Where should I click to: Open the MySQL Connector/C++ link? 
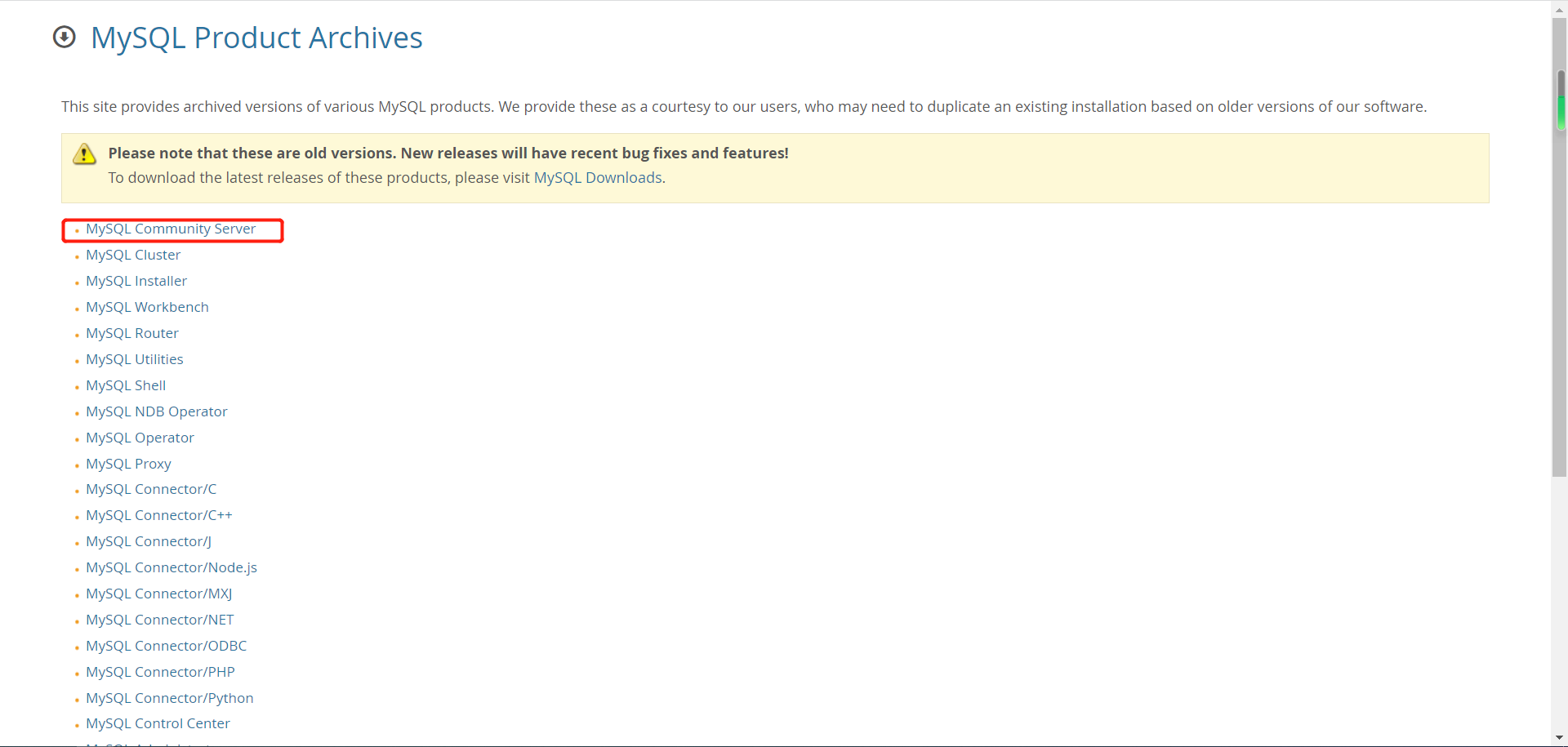[159, 516]
